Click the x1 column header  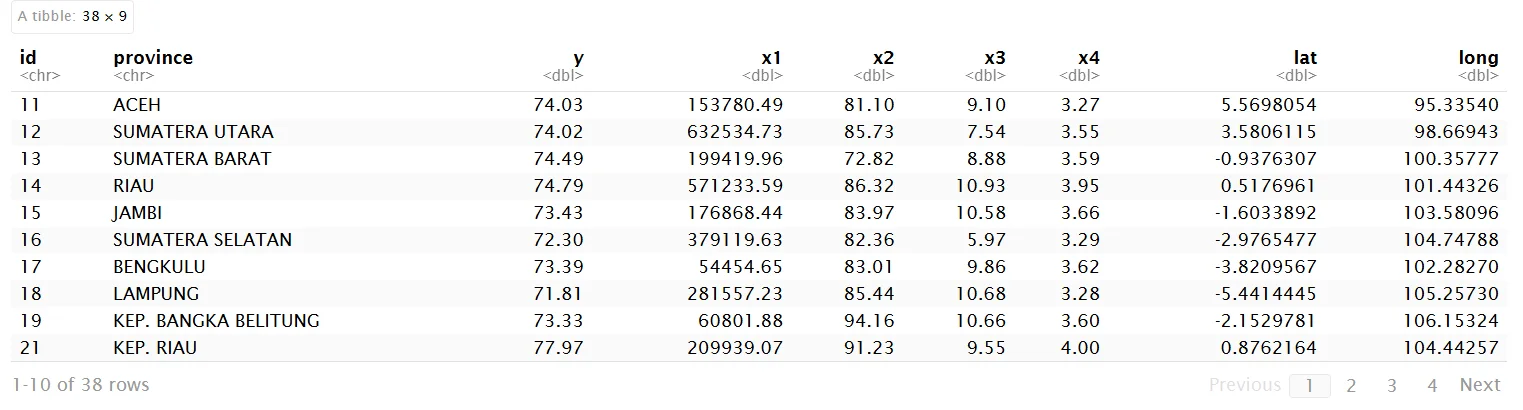pyautogui.click(x=771, y=58)
